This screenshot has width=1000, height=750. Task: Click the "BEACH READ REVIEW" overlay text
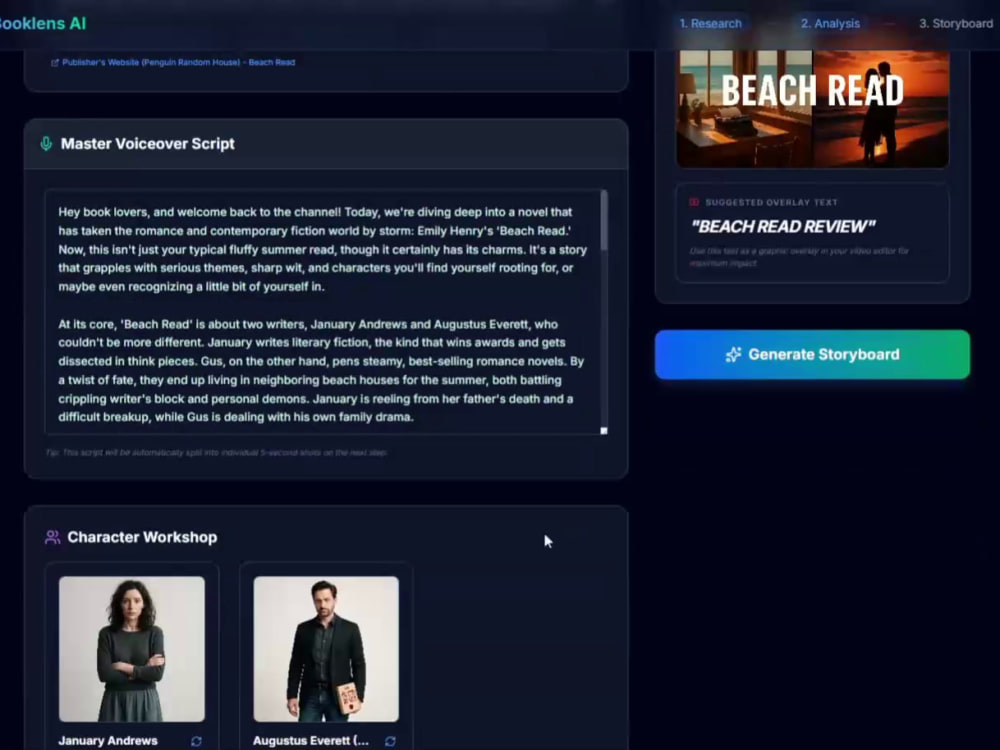coord(783,226)
